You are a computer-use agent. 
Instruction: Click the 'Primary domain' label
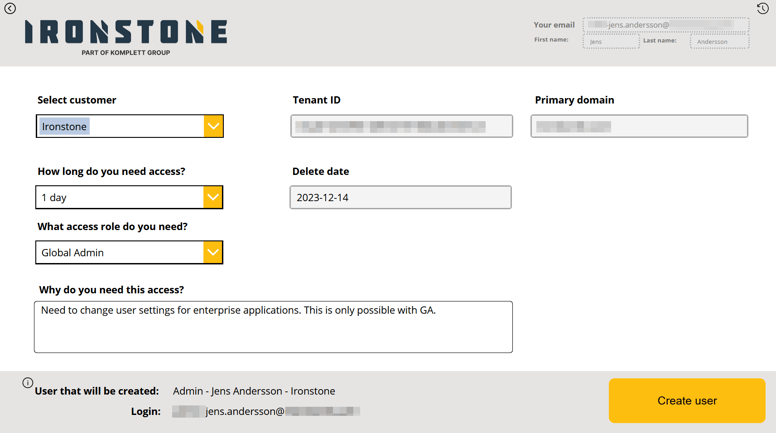click(575, 100)
